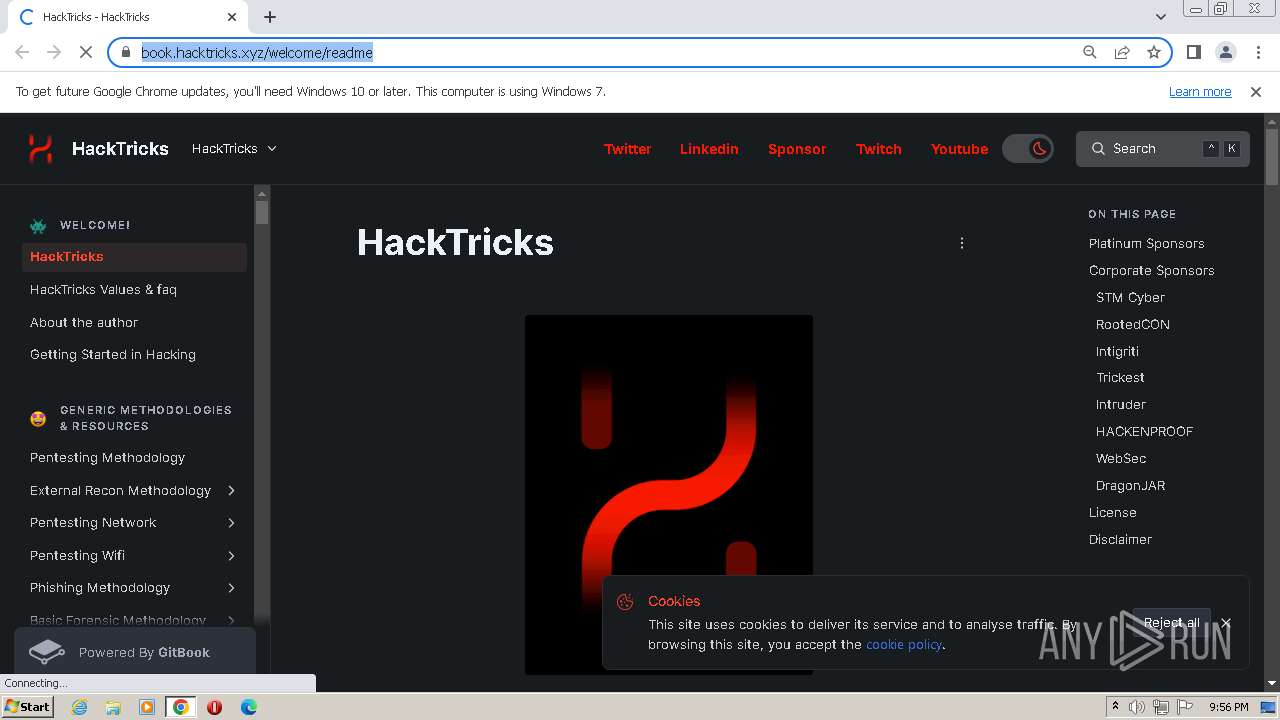The width and height of the screenshot is (1280, 720).
Task: Click the Search box in header
Action: pyautogui.click(x=1162, y=149)
